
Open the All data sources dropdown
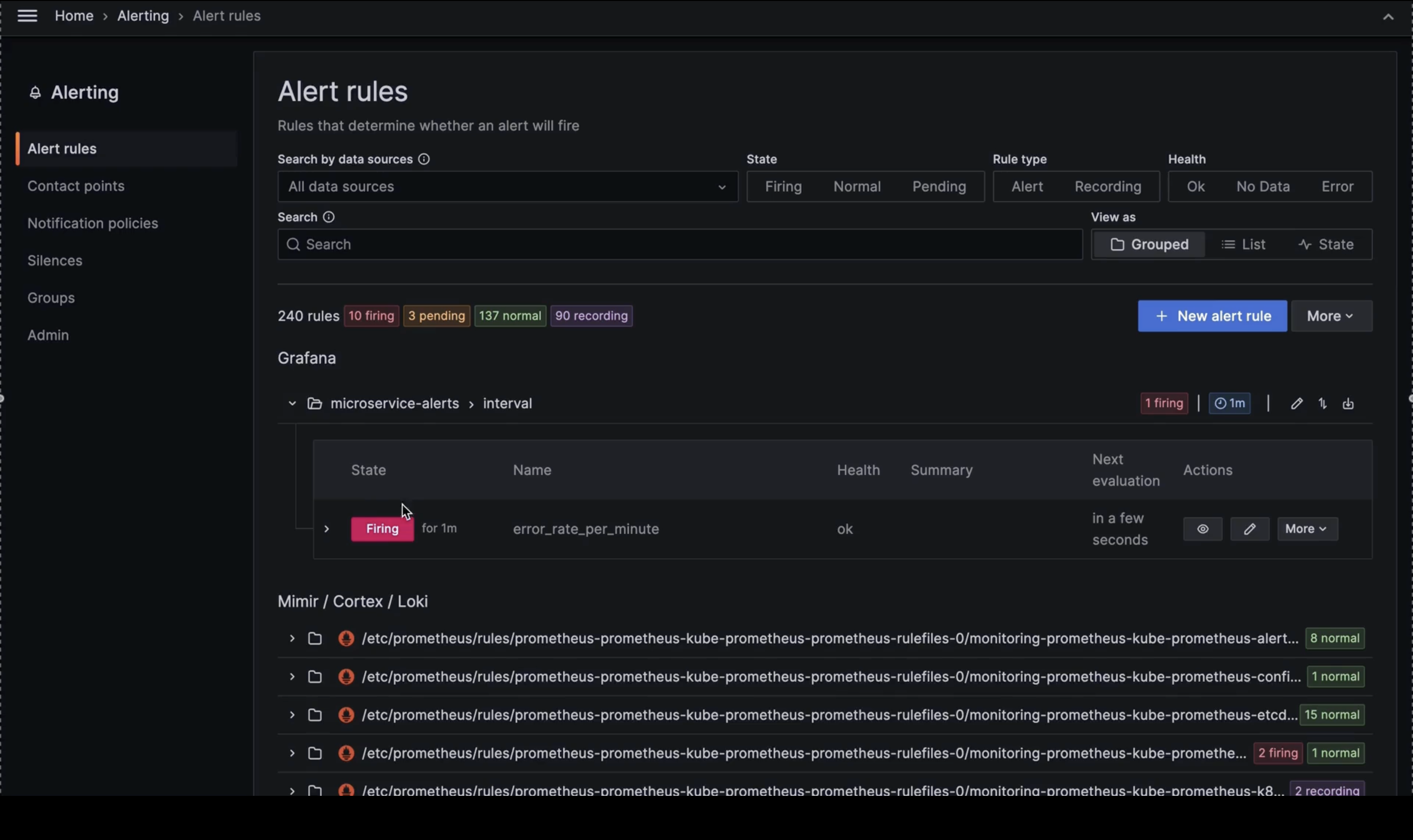[507, 186]
